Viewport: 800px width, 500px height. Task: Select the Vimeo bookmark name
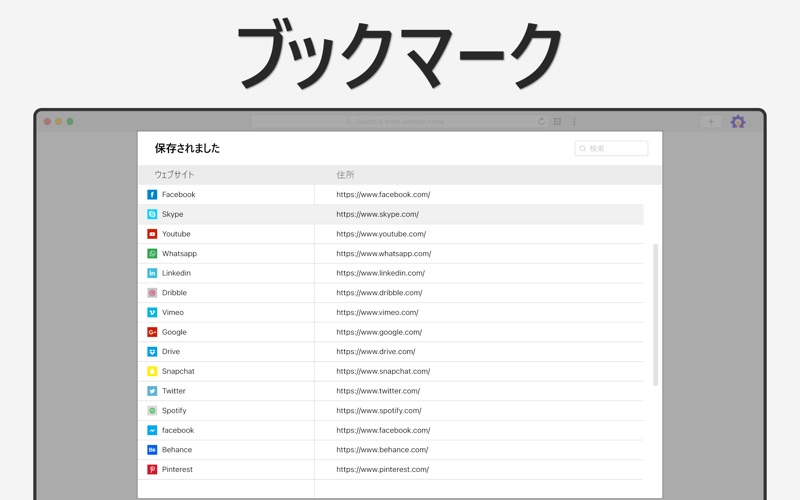click(x=173, y=312)
